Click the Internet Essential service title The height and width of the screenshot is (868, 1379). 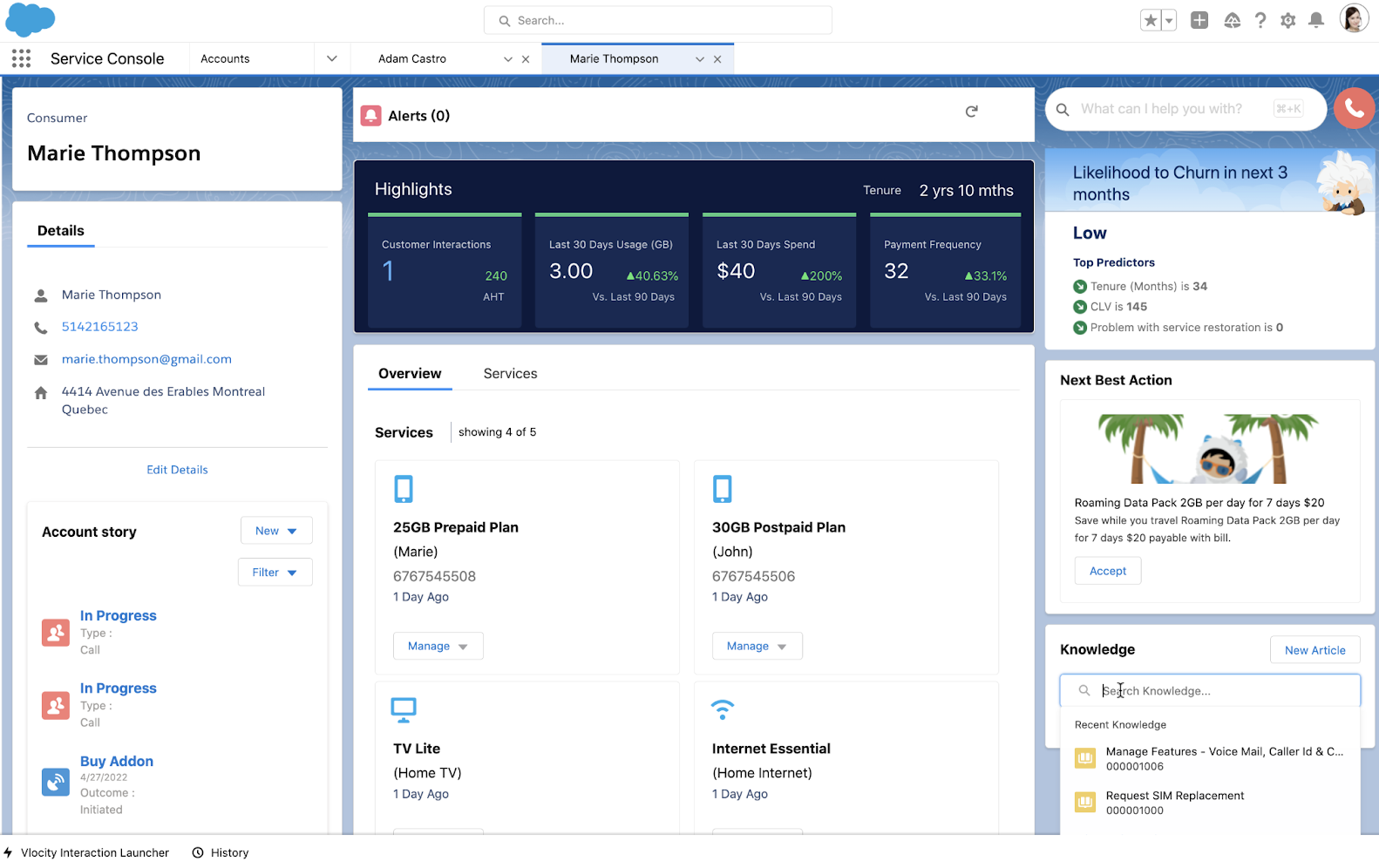tap(771, 749)
